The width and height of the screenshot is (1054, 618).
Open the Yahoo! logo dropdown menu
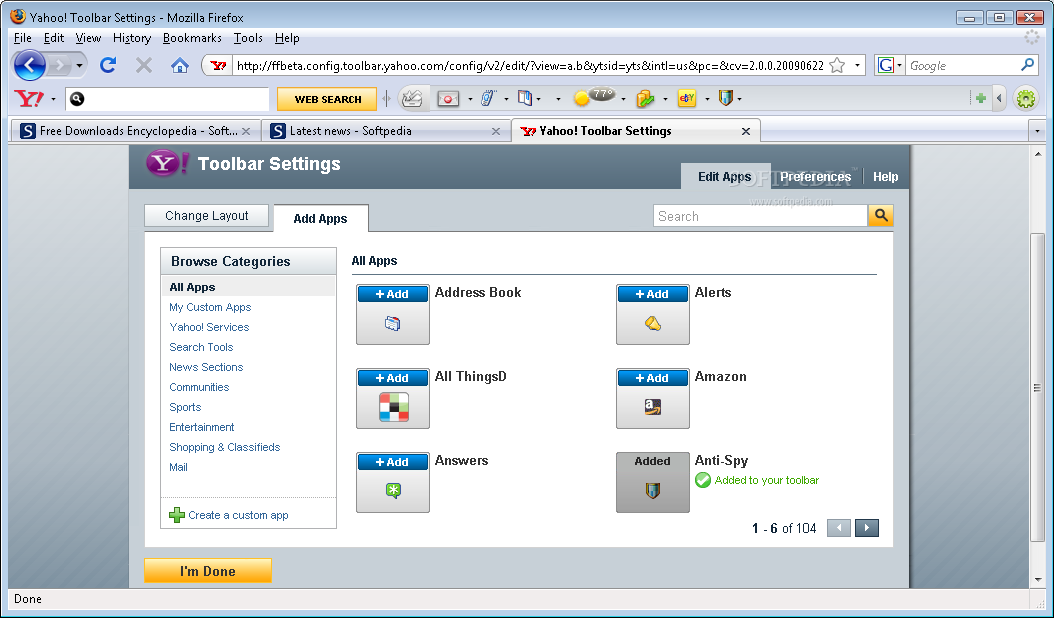coord(53,99)
